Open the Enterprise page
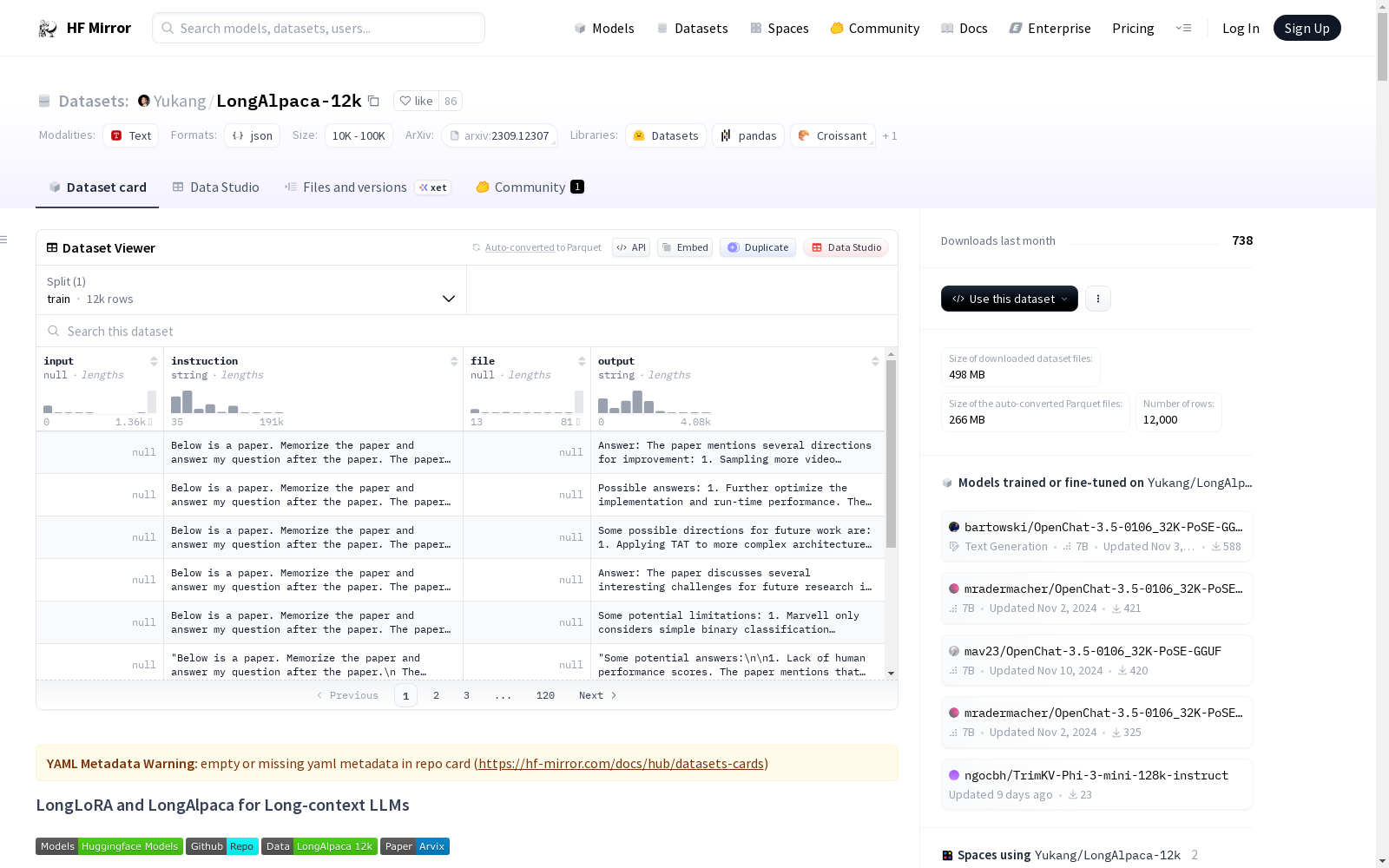Viewport: 1389px width, 868px height. pyautogui.click(x=1050, y=29)
